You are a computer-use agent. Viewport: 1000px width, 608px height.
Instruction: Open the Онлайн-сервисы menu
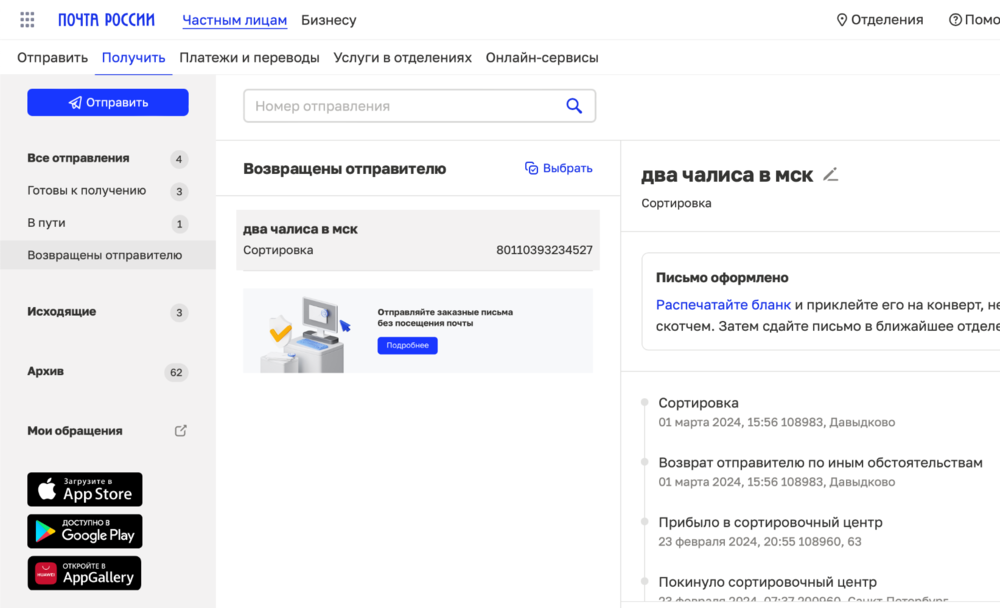click(x=541, y=57)
